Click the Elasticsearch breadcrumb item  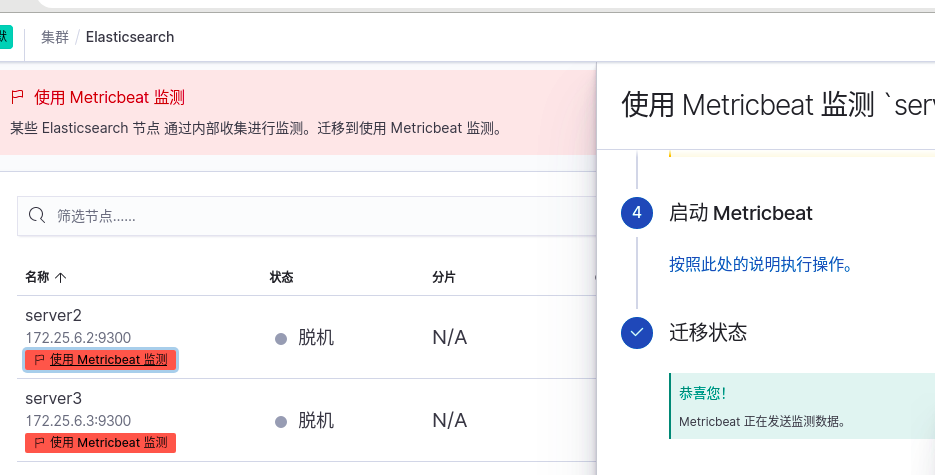coord(130,37)
